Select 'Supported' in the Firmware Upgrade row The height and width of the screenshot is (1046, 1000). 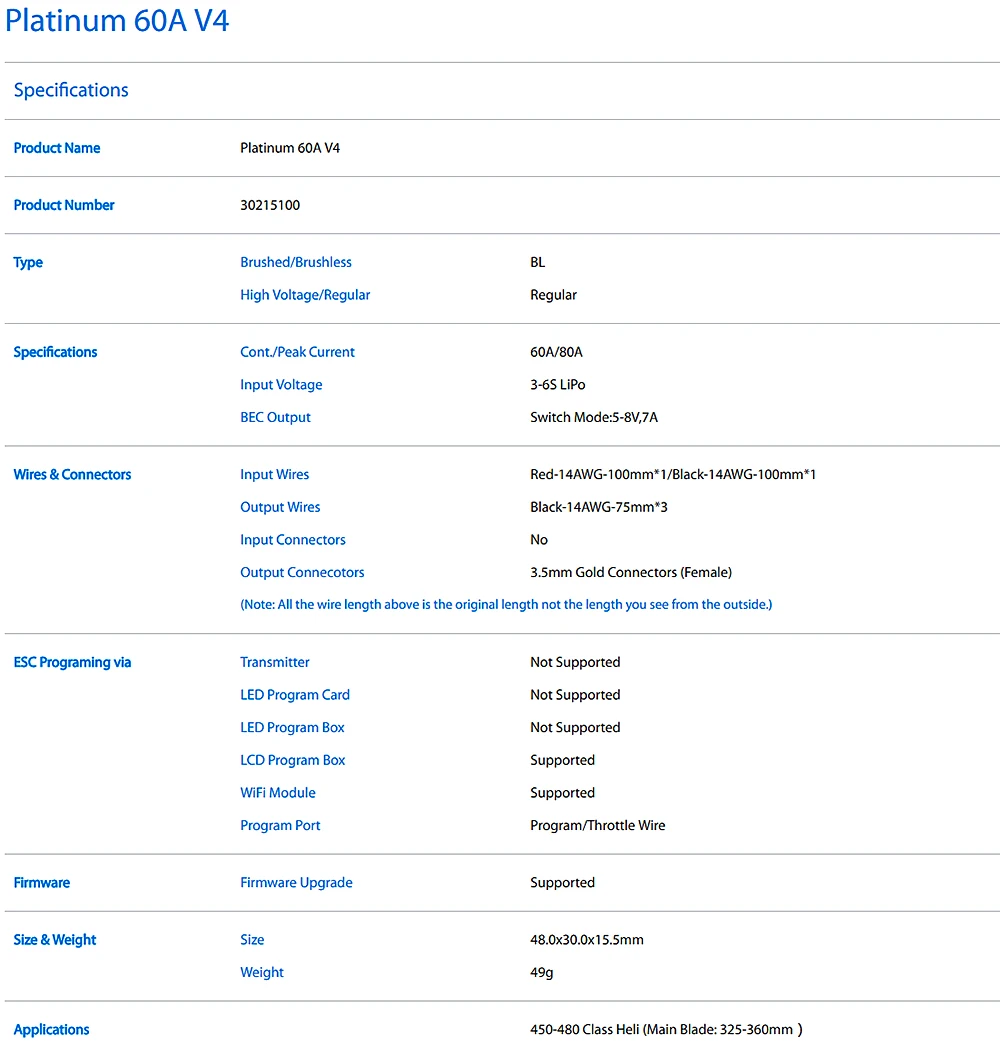coord(562,883)
